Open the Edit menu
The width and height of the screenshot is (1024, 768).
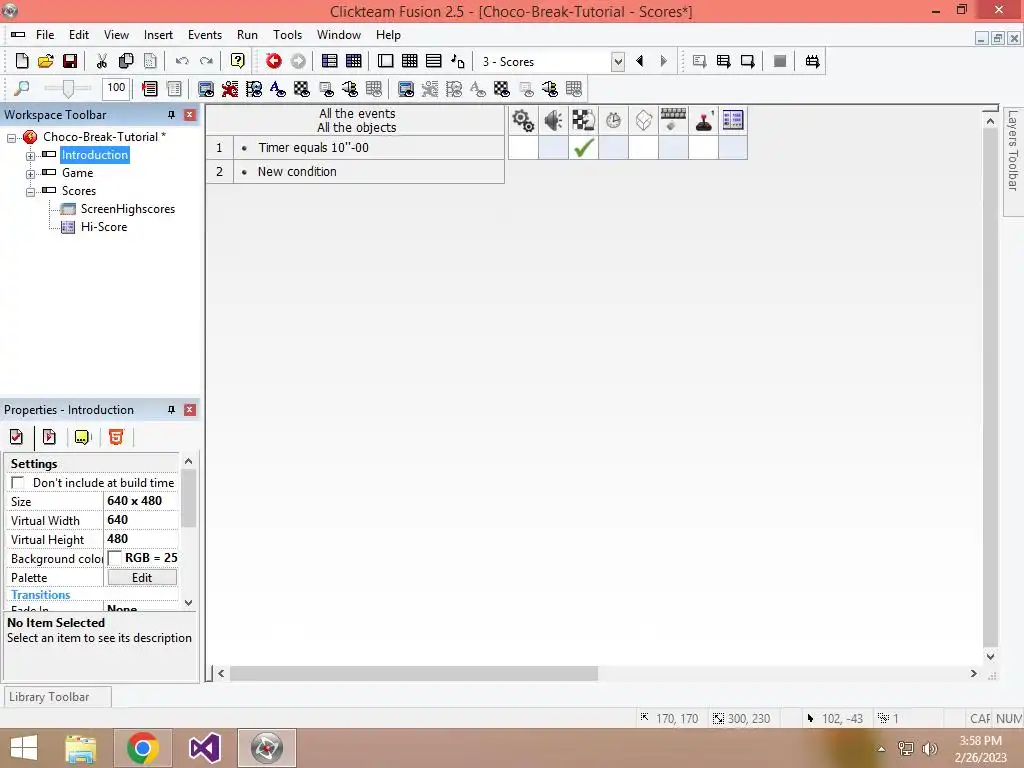79,35
